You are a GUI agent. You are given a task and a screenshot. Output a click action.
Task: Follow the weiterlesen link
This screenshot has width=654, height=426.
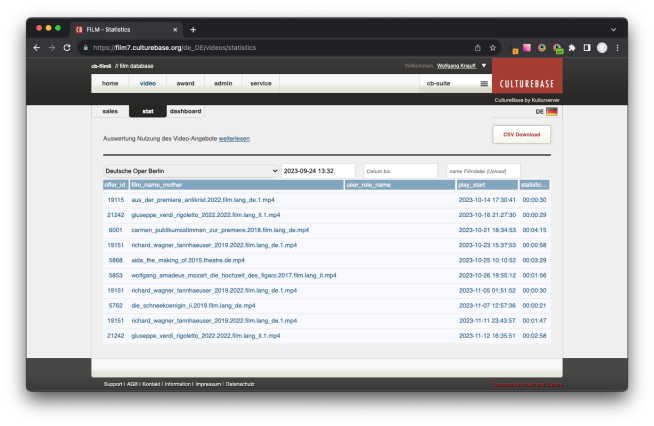point(234,138)
